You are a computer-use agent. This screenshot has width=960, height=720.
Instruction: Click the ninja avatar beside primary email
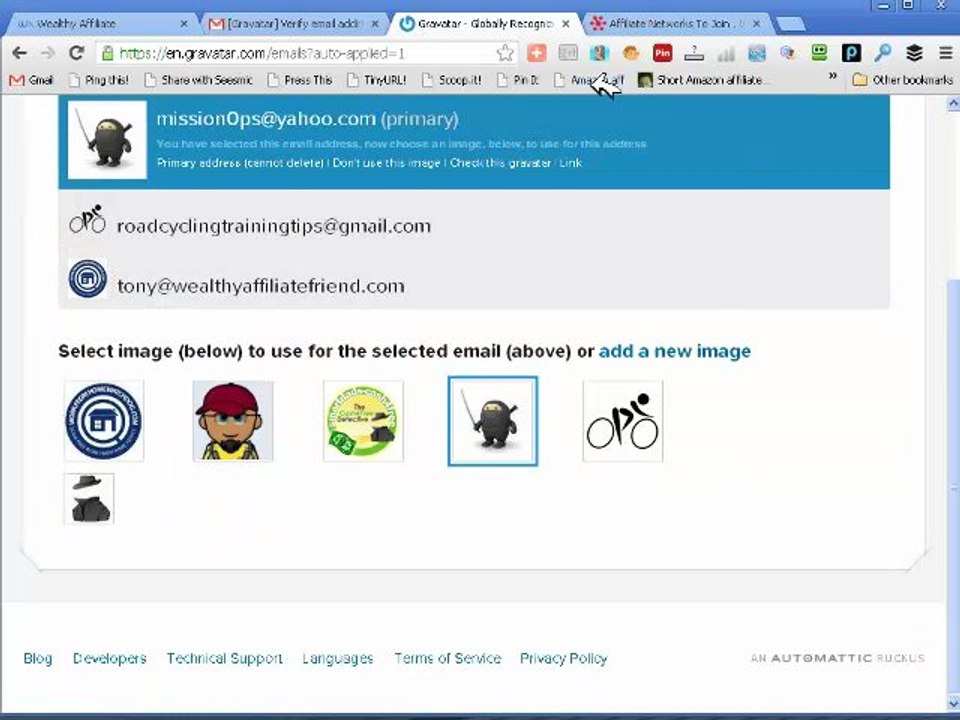point(107,140)
